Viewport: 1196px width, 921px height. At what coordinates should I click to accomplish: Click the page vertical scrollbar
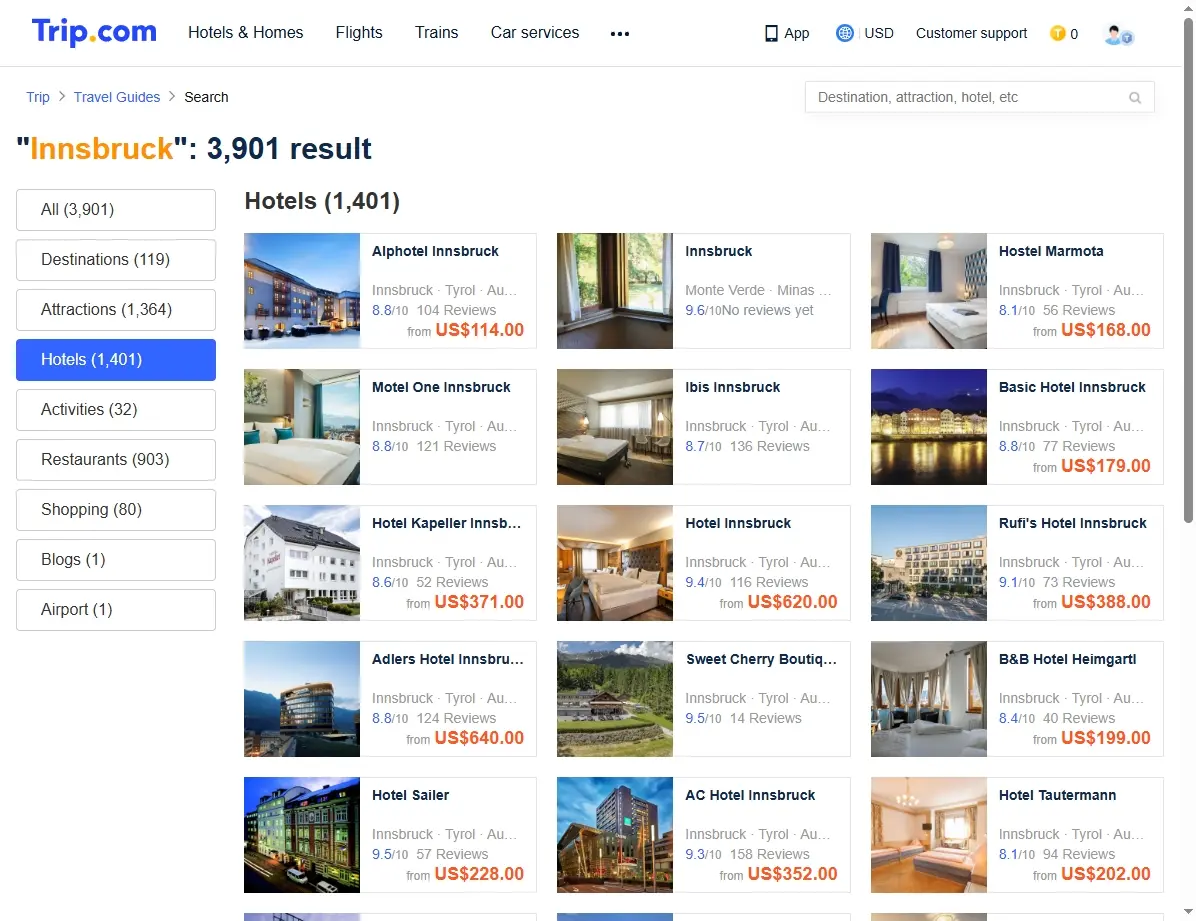1188,271
